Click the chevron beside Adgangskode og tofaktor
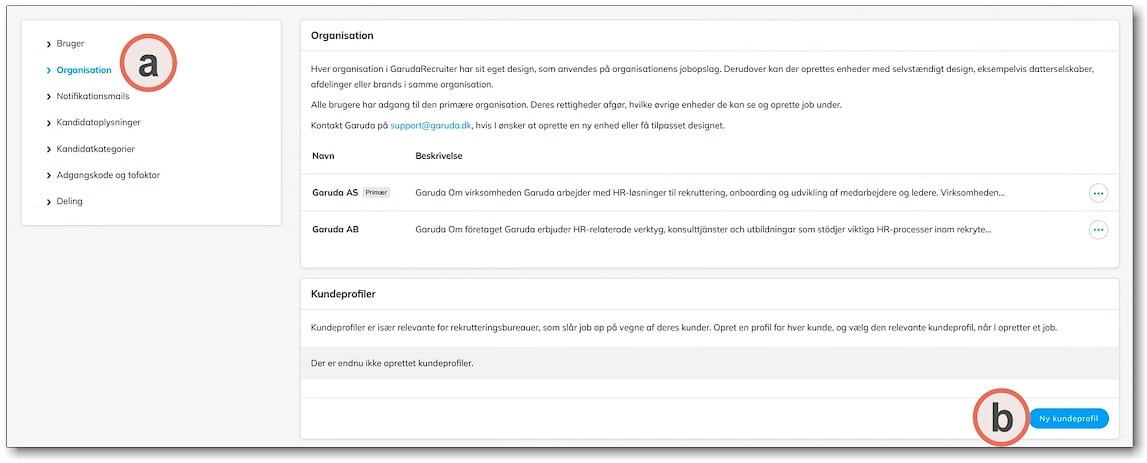1147x463 pixels. 48,176
